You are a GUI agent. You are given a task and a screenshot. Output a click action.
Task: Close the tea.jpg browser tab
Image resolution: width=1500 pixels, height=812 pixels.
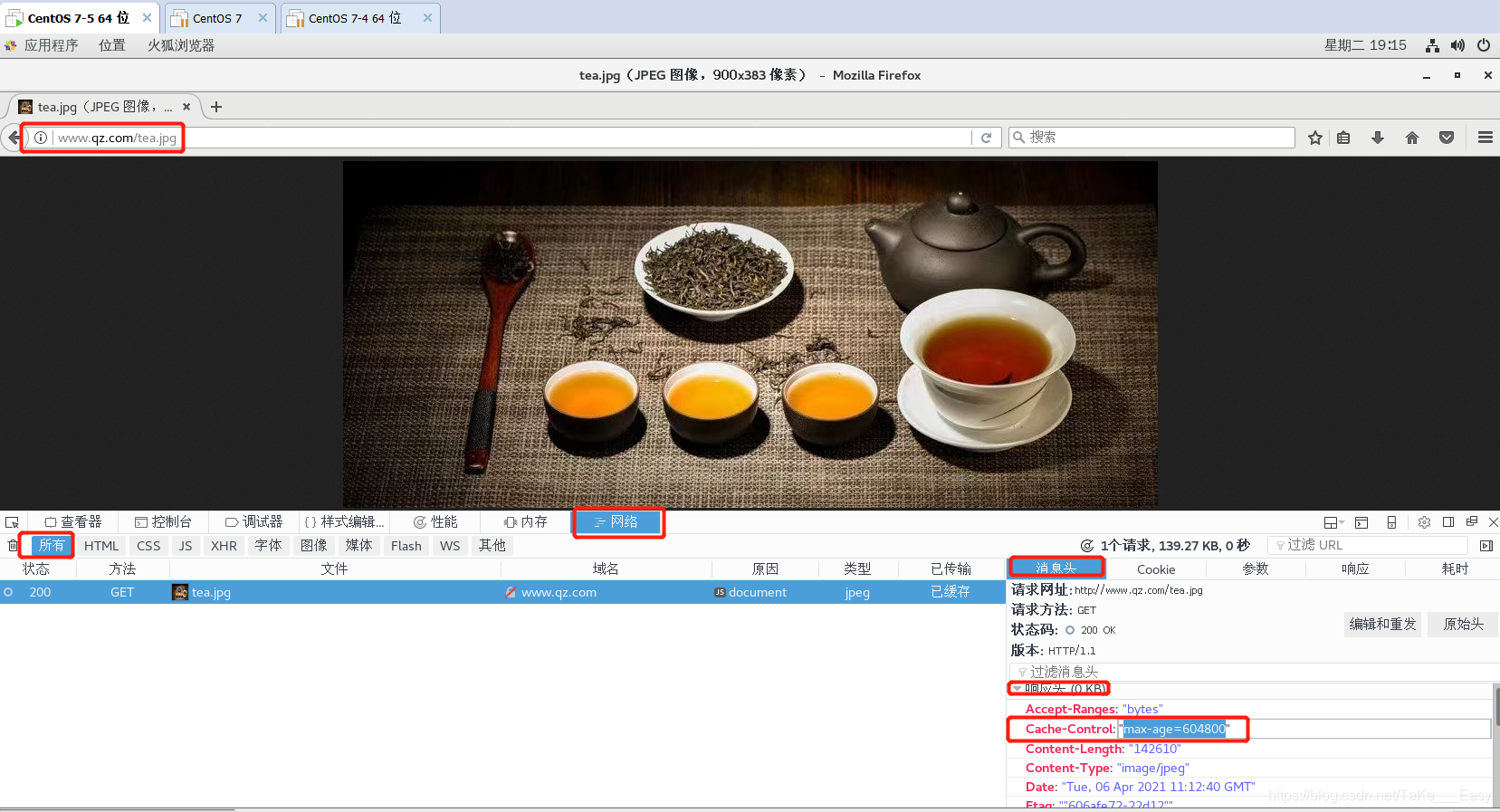[x=186, y=107]
